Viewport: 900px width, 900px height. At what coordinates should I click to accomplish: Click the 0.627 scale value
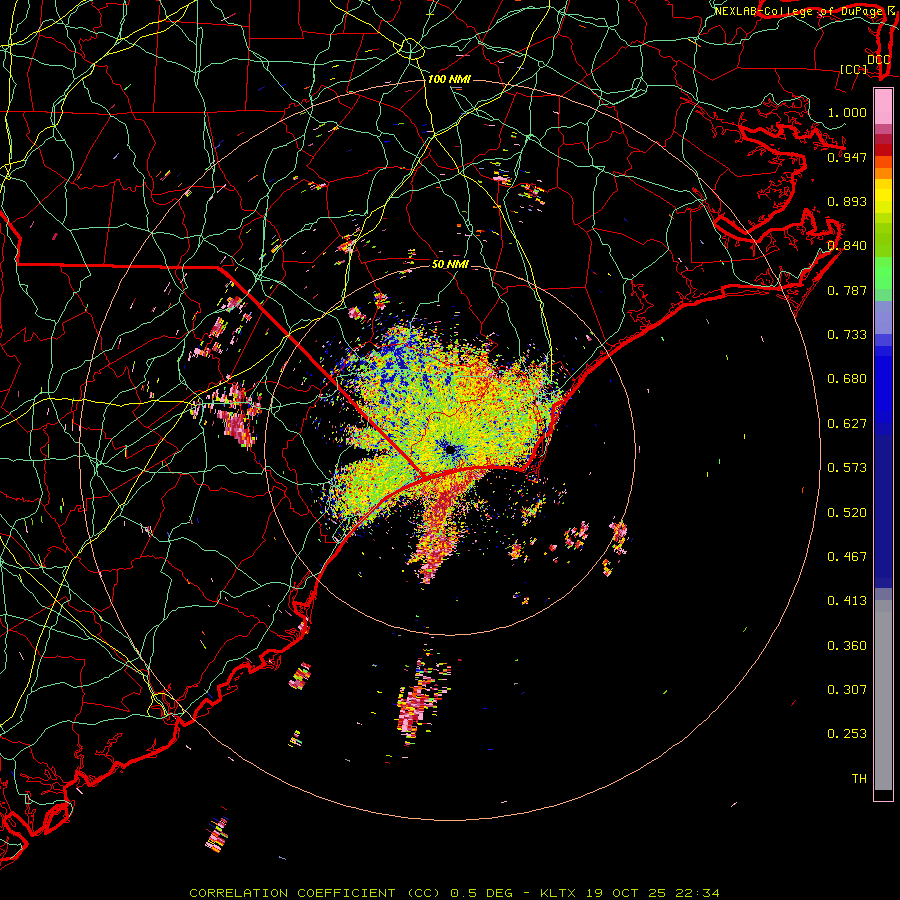coord(847,424)
